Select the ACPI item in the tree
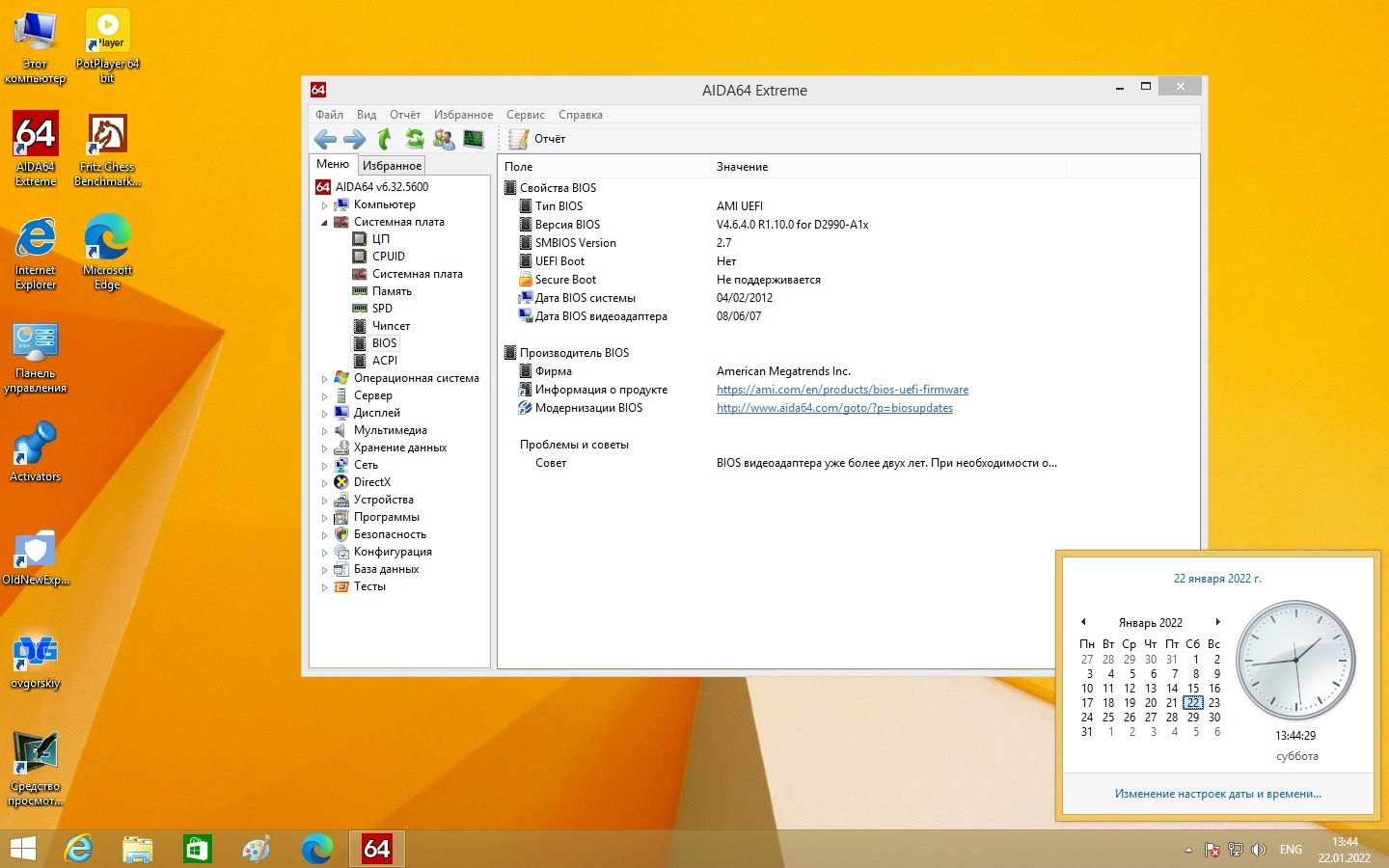The width and height of the screenshot is (1389, 868). pos(385,361)
